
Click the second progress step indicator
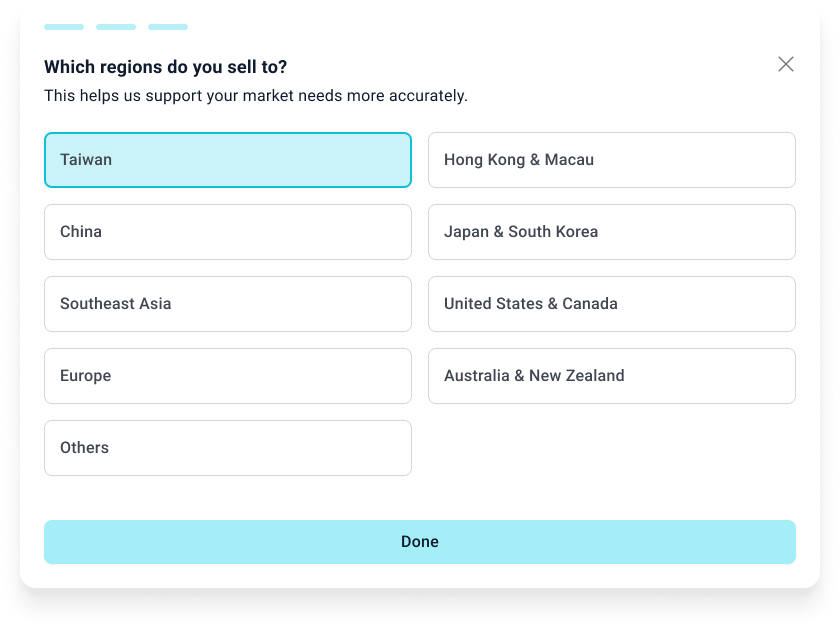(116, 27)
